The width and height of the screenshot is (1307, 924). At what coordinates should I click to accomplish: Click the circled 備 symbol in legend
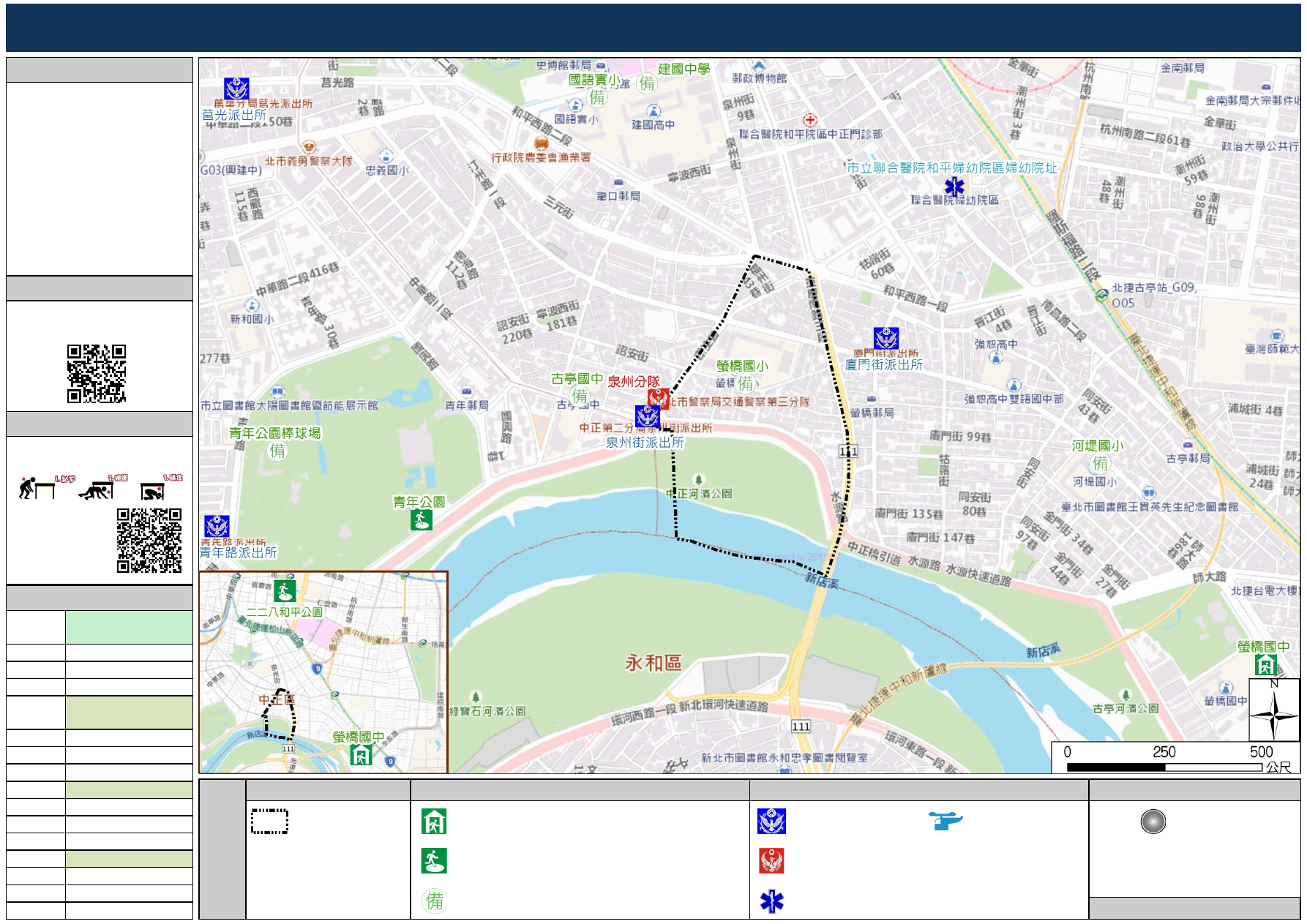435,901
